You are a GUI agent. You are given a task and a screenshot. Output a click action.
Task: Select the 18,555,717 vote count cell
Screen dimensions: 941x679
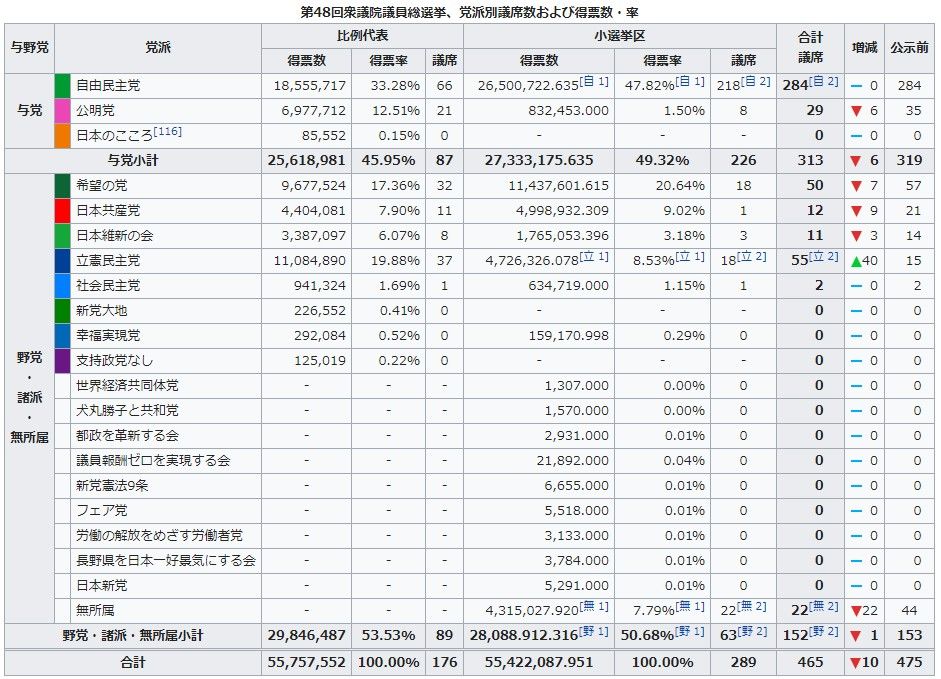click(x=306, y=86)
